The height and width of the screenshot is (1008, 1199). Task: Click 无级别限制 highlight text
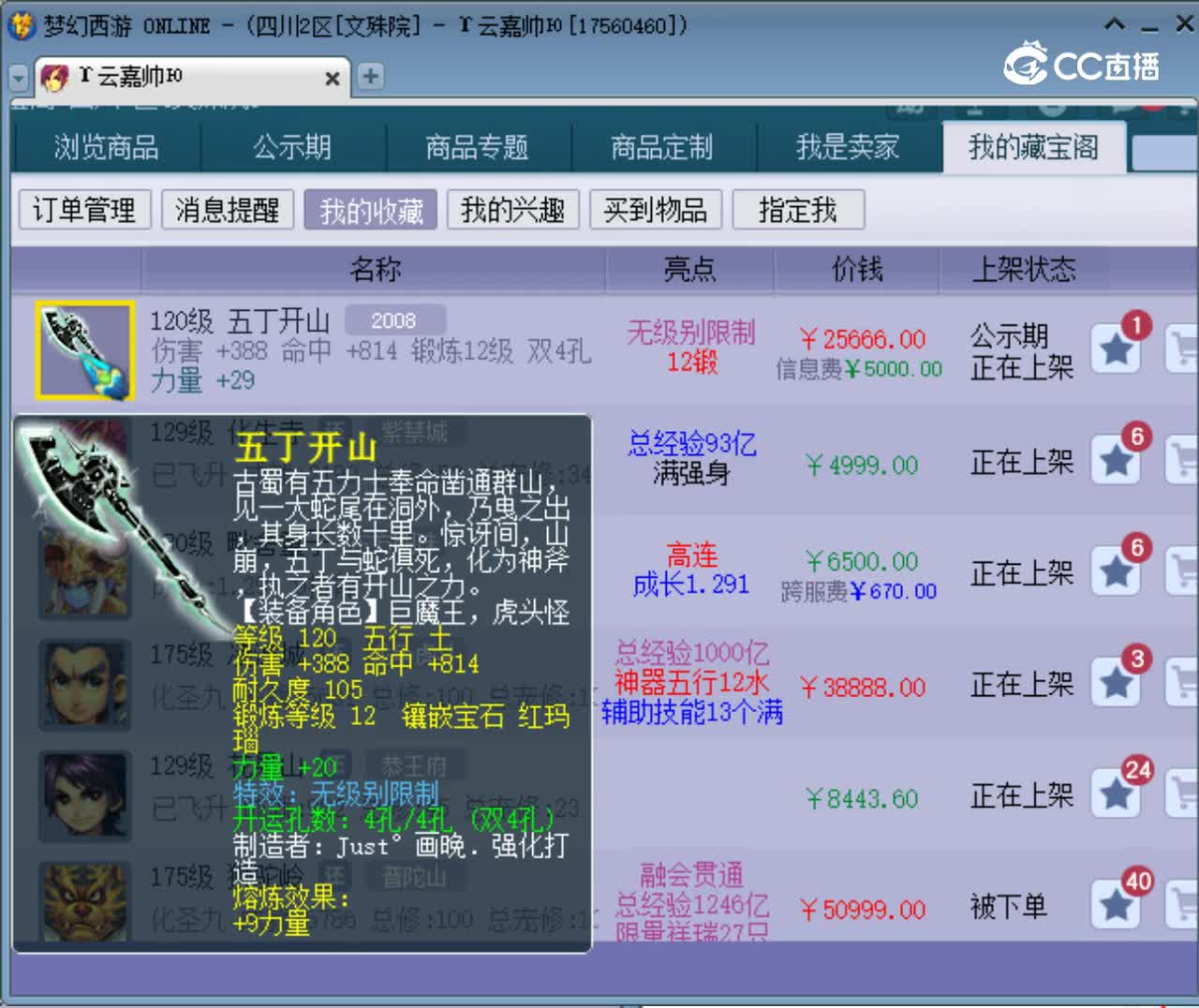(691, 332)
